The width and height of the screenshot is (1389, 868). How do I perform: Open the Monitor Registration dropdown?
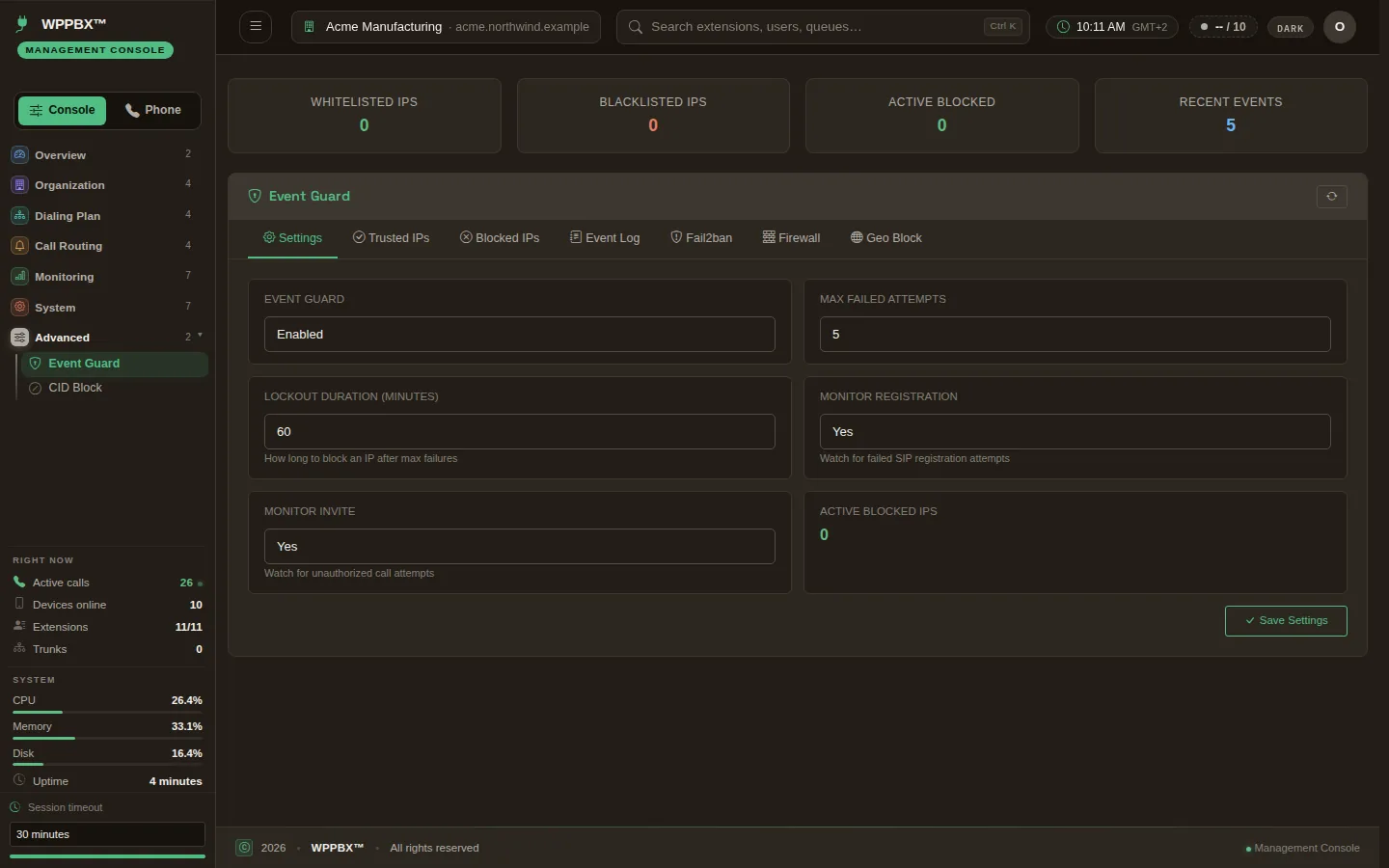(1076, 432)
